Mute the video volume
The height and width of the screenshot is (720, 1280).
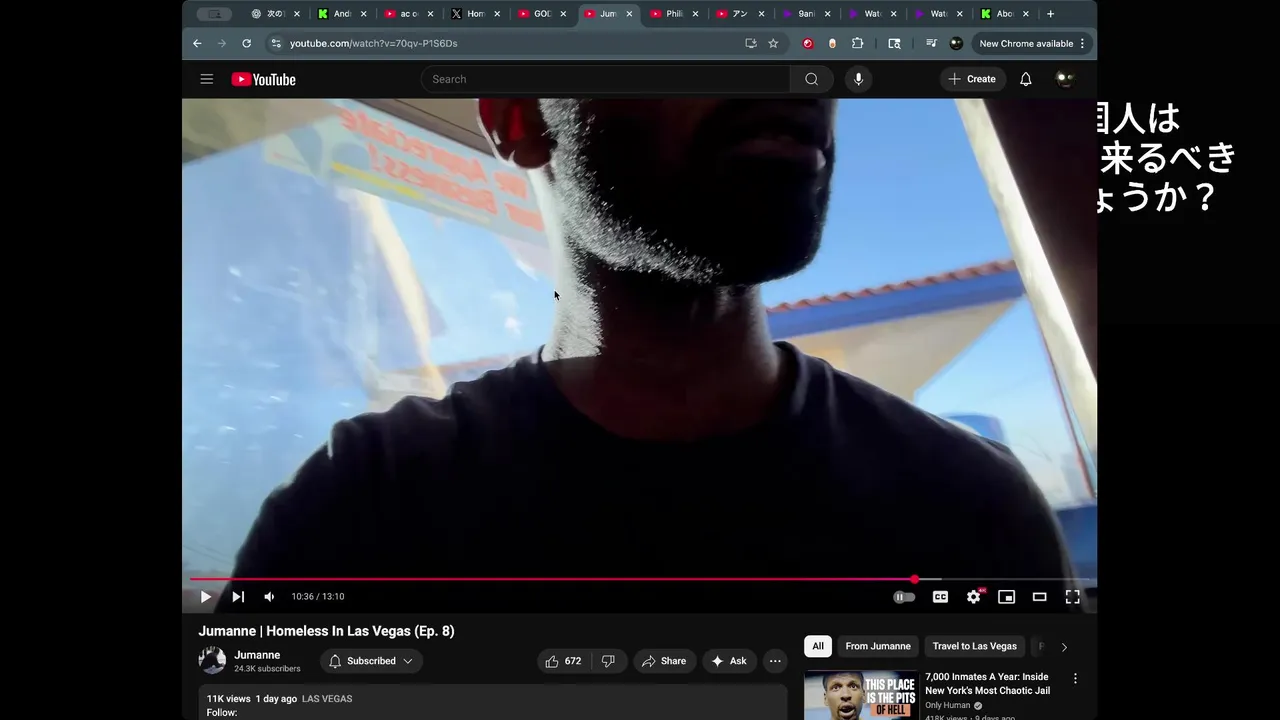pyautogui.click(x=269, y=597)
